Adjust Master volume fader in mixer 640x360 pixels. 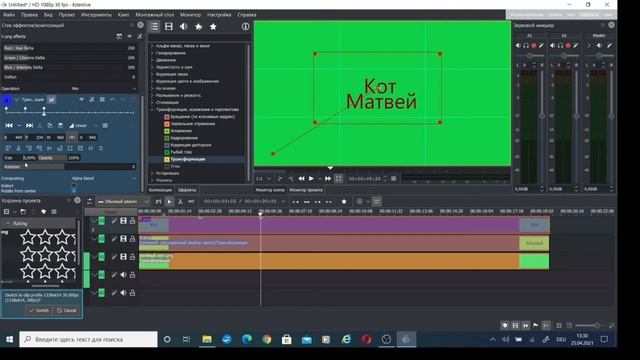[x=611, y=116]
